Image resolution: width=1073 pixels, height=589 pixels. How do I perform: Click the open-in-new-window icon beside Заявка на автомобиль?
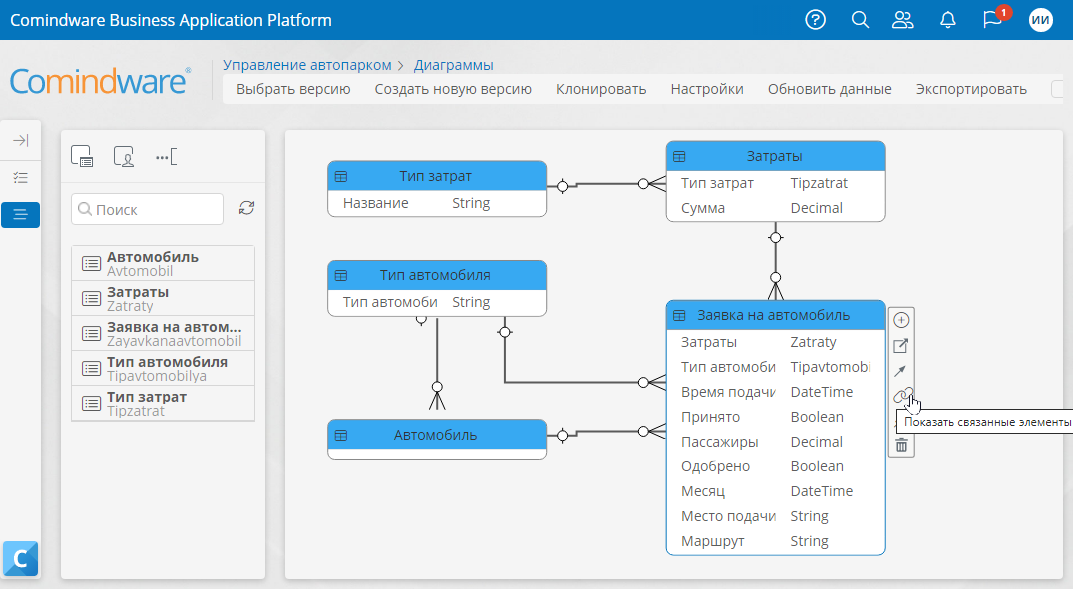click(x=901, y=345)
